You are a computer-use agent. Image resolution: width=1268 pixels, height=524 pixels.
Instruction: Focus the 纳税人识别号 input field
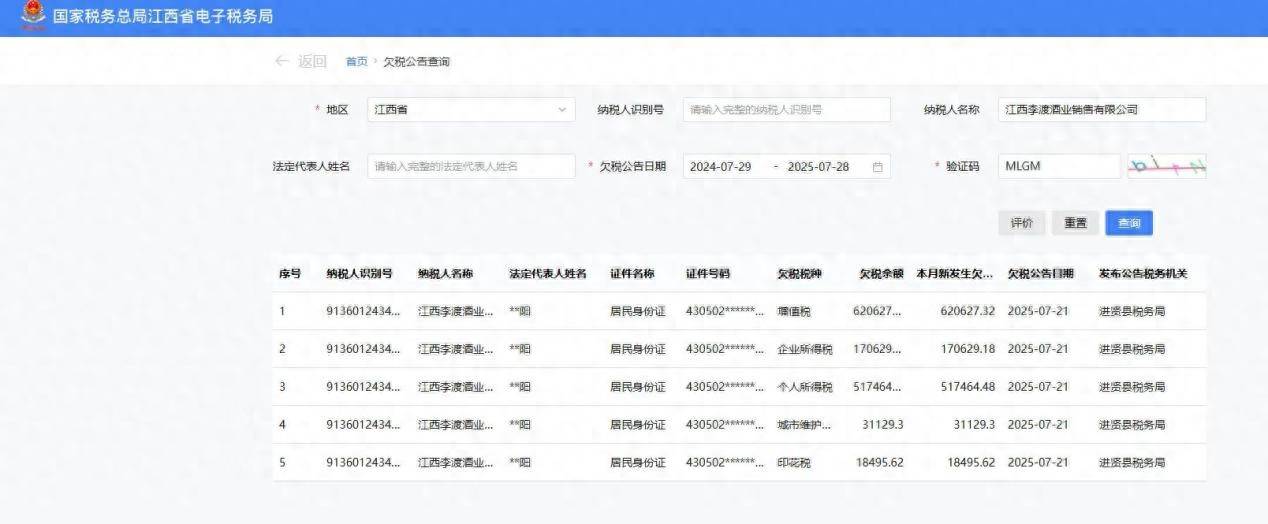coord(786,110)
